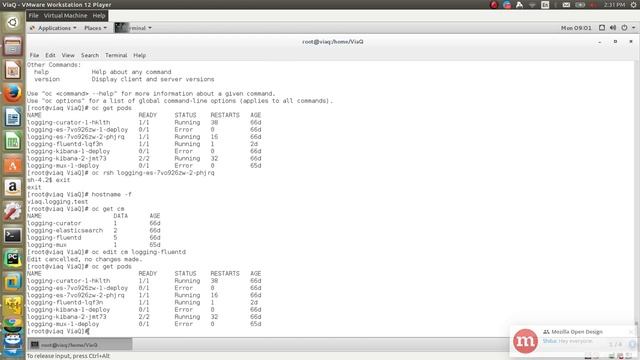Open the terminal View menu

(x=68, y=55)
